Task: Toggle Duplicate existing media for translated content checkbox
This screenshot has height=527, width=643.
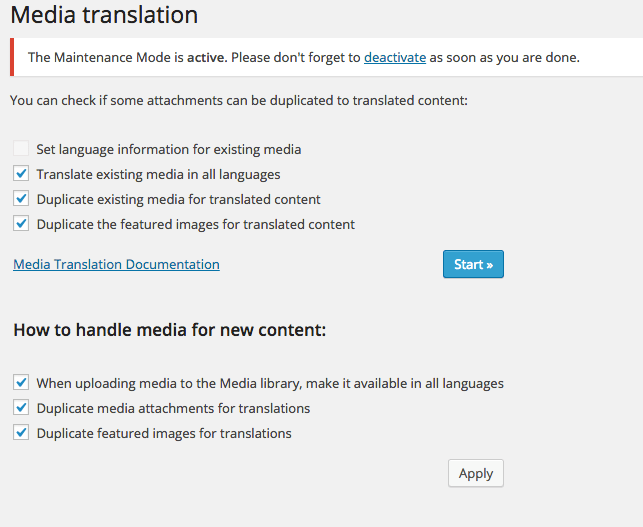Action: (21, 198)
